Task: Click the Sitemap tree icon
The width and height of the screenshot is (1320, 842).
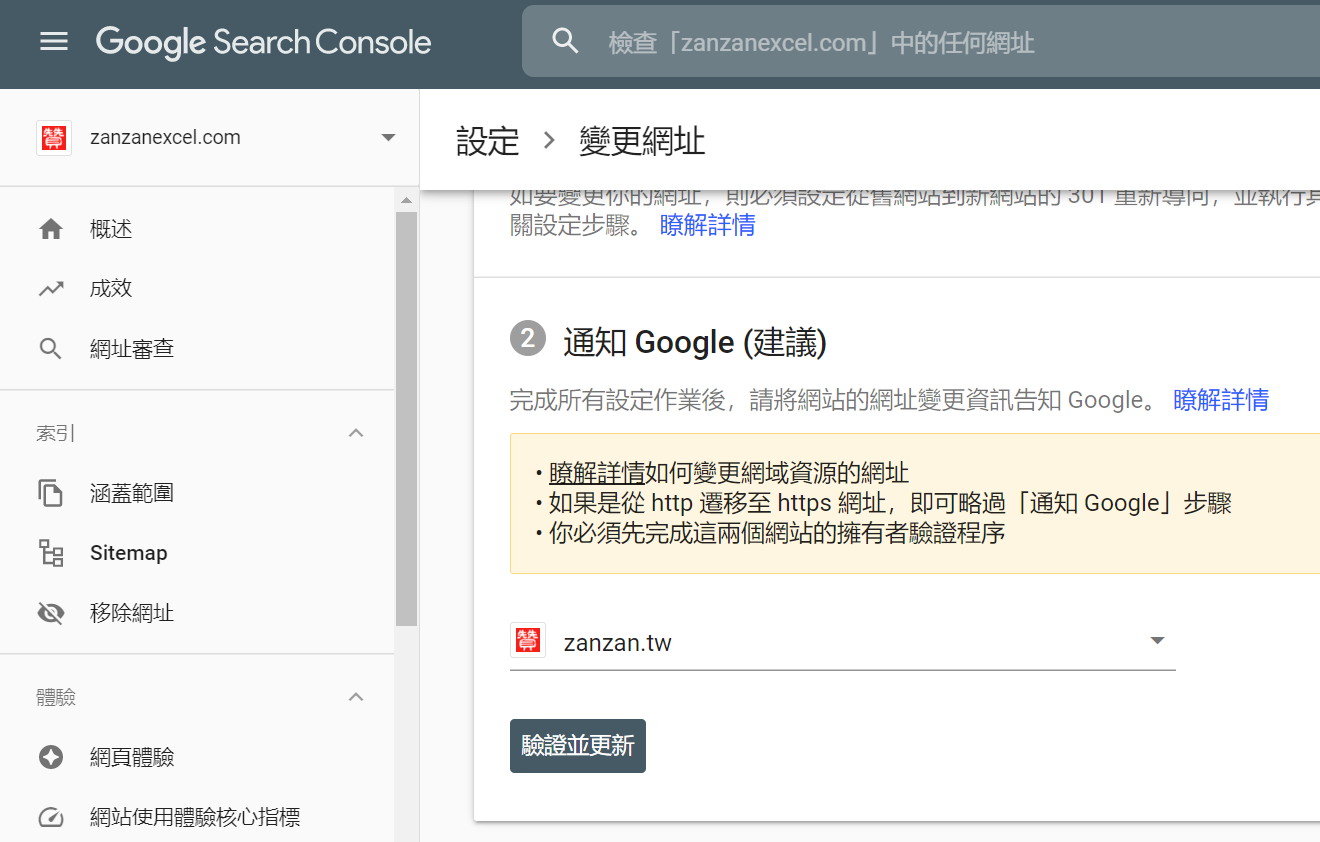Action: coord(51,553)
